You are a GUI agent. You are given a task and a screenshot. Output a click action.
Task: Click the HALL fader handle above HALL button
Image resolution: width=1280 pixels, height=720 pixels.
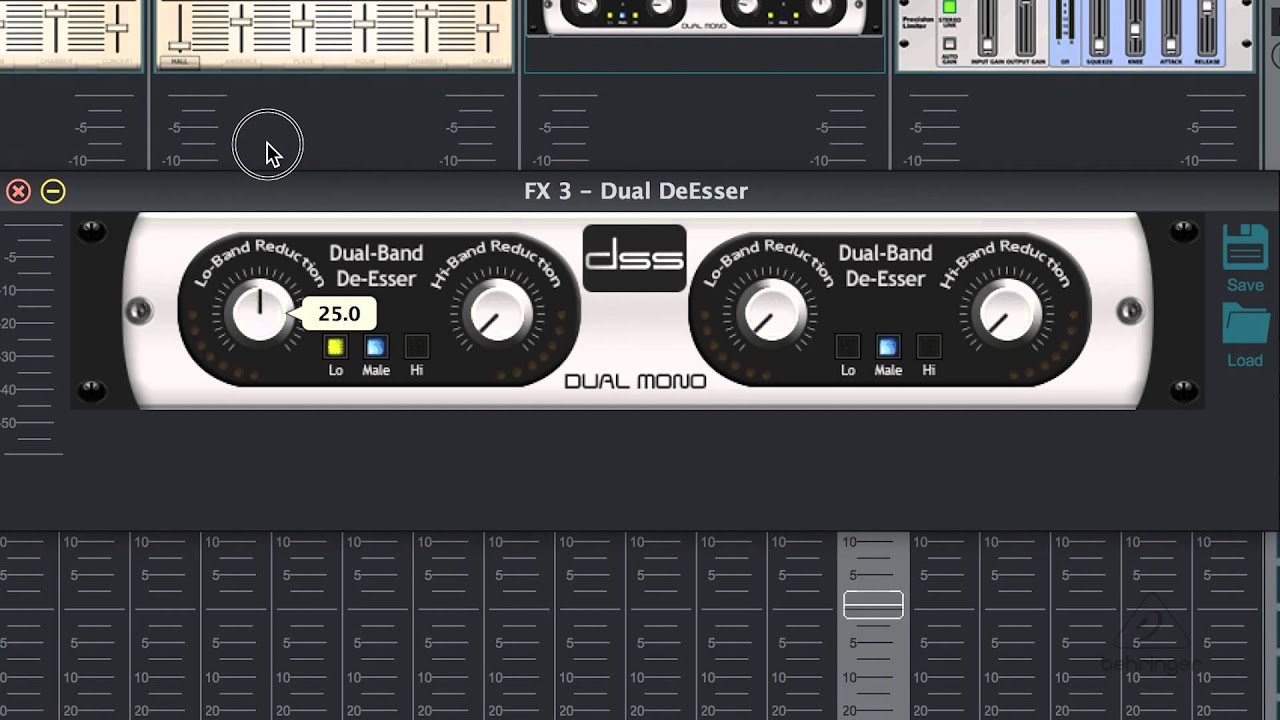tap(179, 46)
